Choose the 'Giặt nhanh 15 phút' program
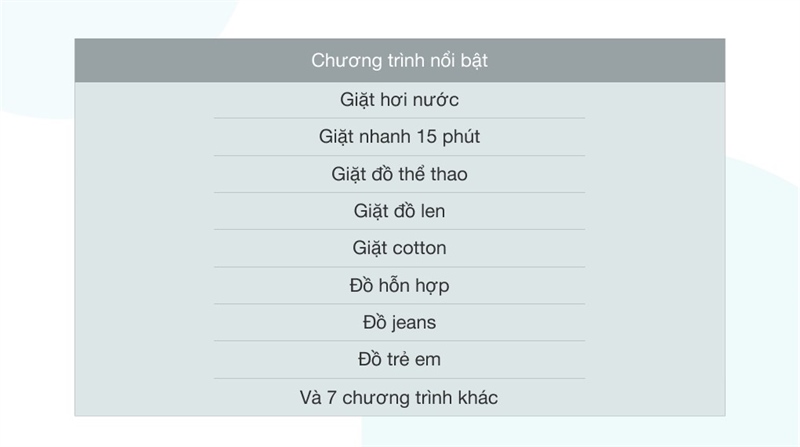Image resolution: width=800 pixels, height=447 pixels. [x=399, y=137]
